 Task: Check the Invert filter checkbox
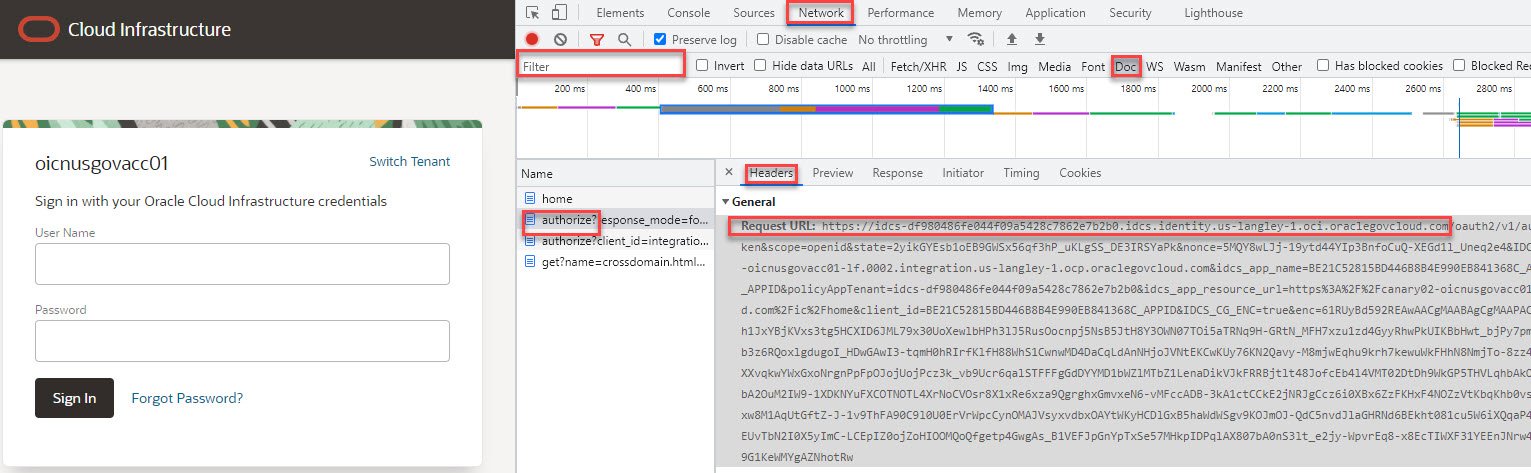coord(702,66)
